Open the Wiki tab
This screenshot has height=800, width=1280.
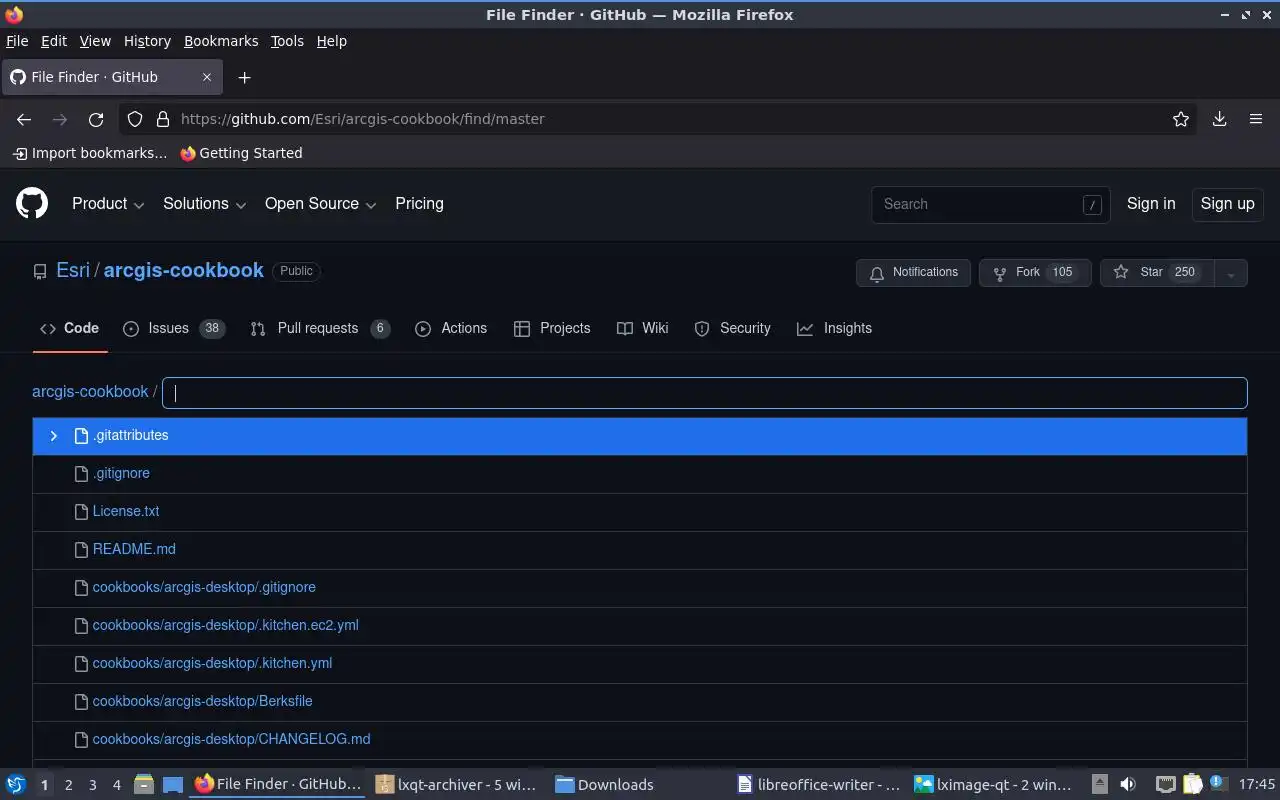tap(643, 329)
